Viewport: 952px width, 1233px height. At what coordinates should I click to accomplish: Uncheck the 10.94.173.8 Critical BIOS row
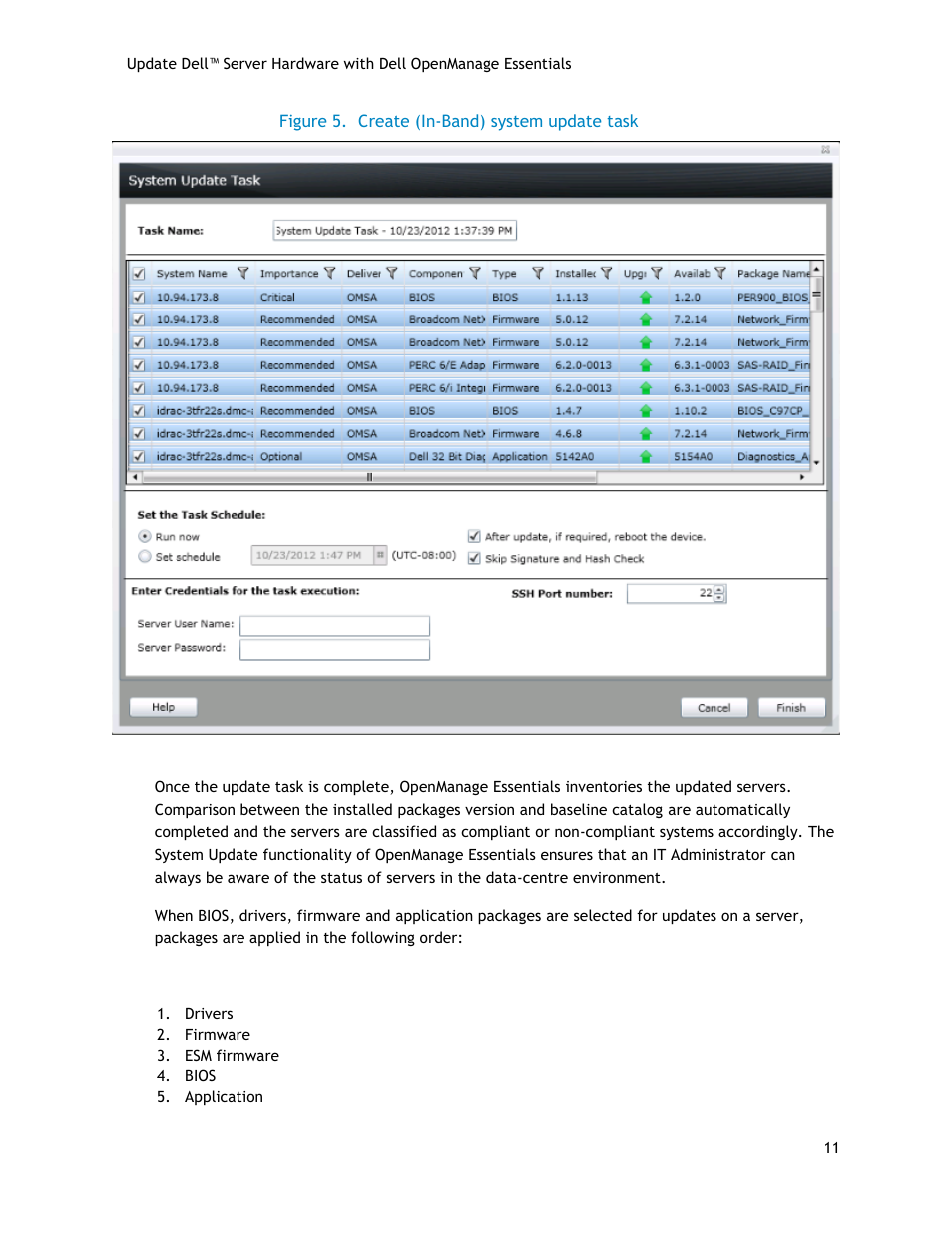click(139, 297)
